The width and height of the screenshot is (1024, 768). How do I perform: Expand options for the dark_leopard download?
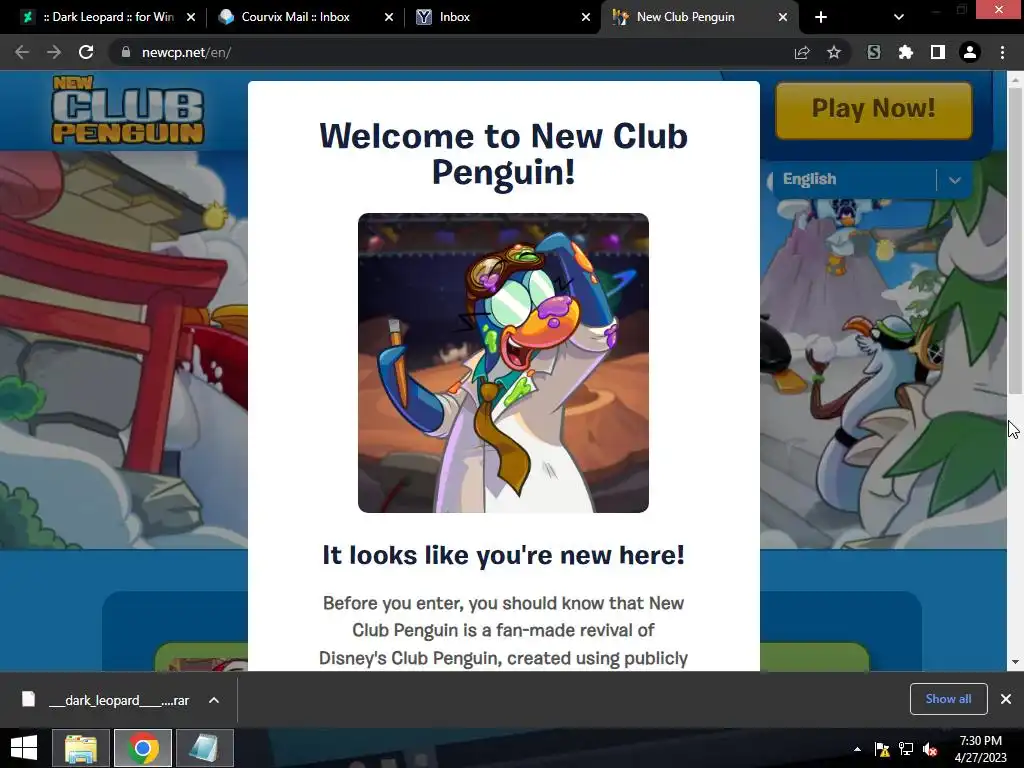[x=214, y=700]
